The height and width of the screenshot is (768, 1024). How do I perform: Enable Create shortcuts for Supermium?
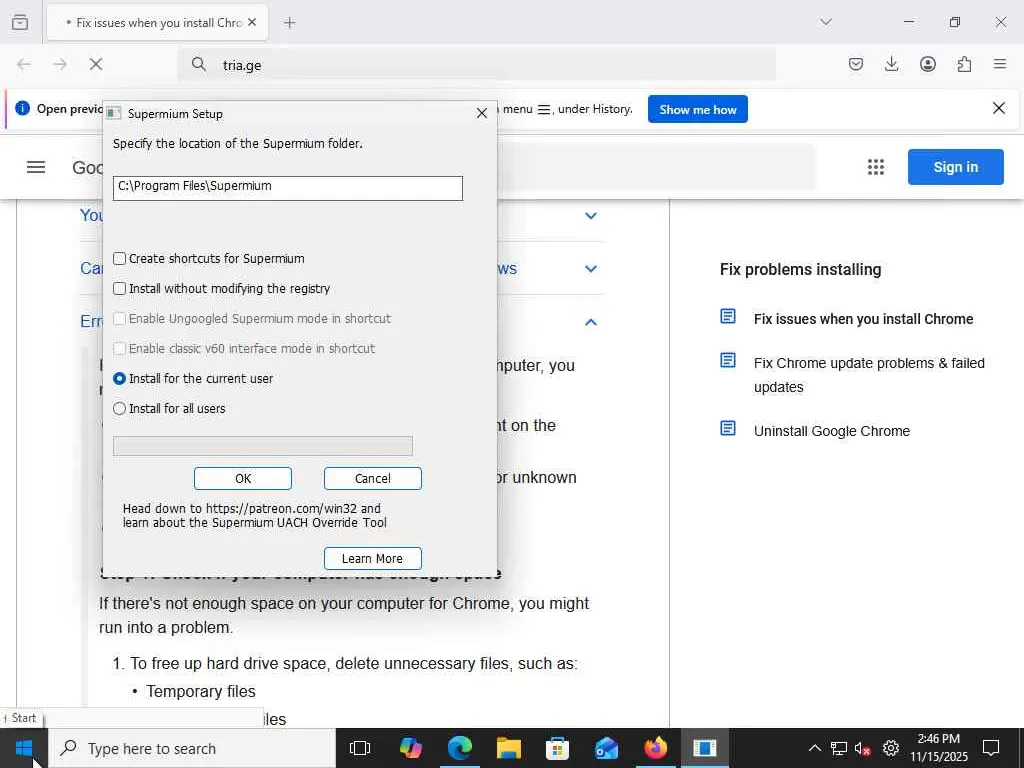(x=208, y=259)
